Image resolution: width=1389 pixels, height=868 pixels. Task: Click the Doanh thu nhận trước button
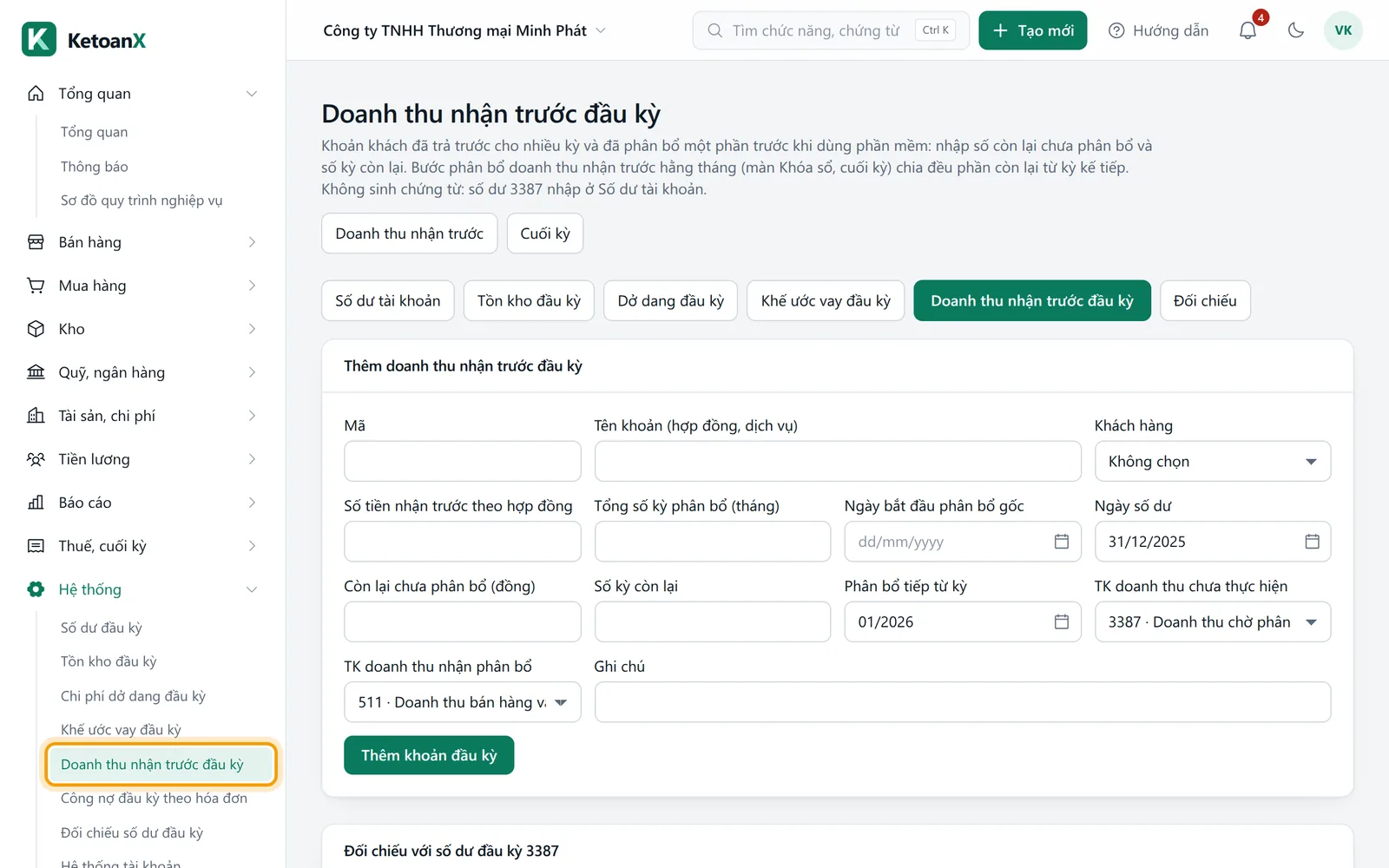[410, 233]
